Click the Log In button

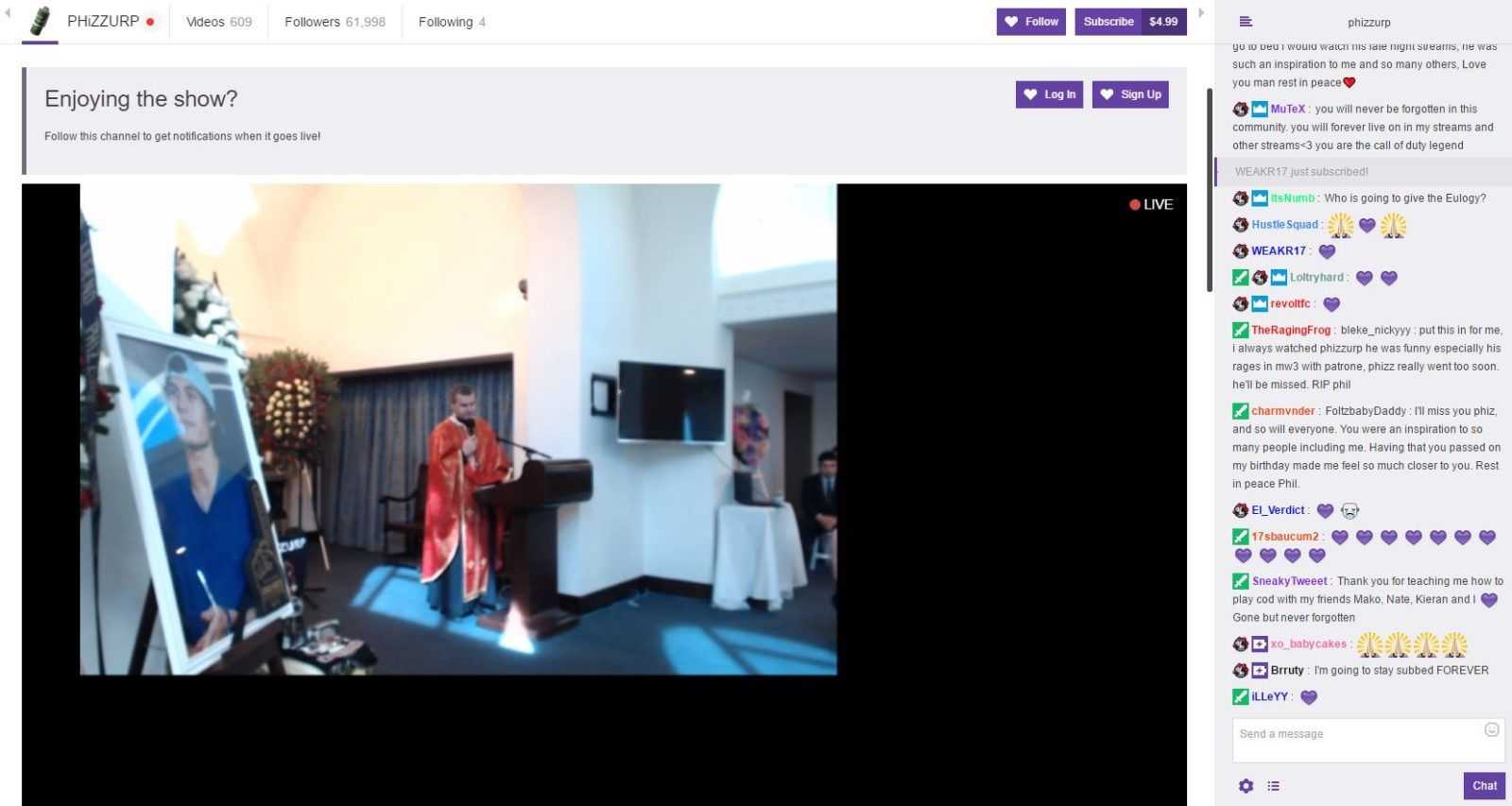click(1049, 94)
